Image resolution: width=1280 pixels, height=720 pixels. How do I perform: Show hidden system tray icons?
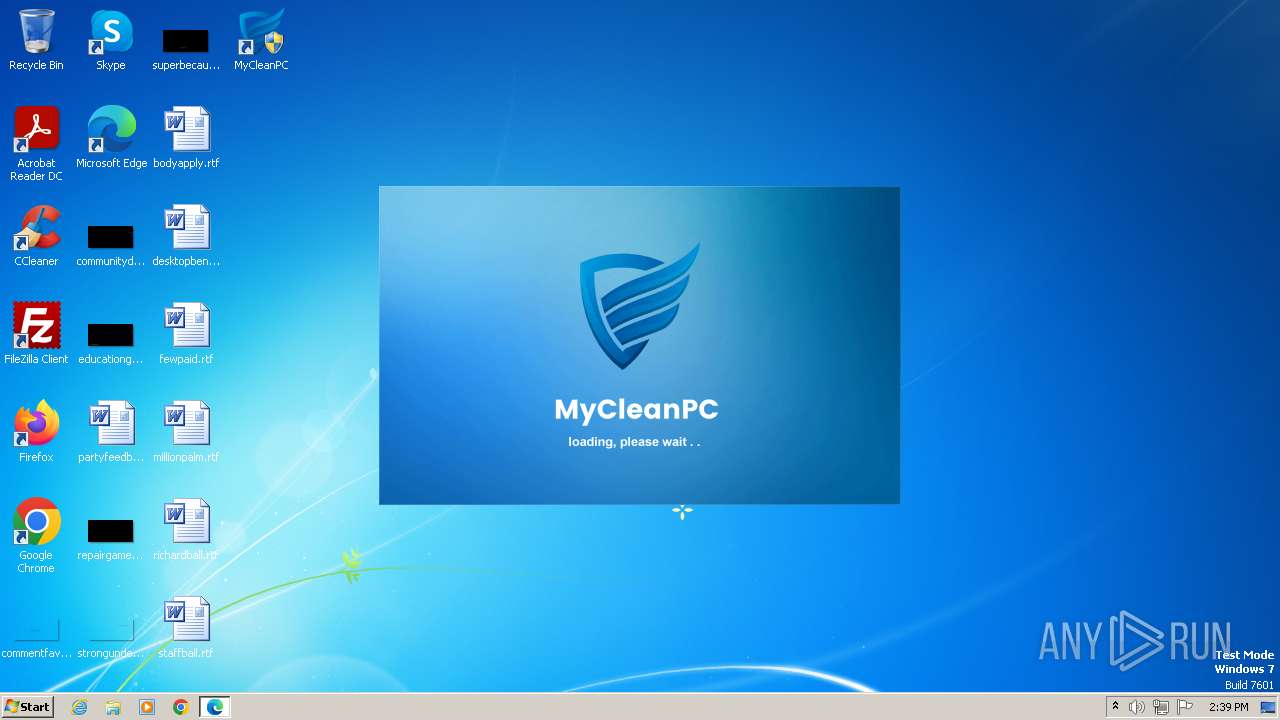[1115, 707]
